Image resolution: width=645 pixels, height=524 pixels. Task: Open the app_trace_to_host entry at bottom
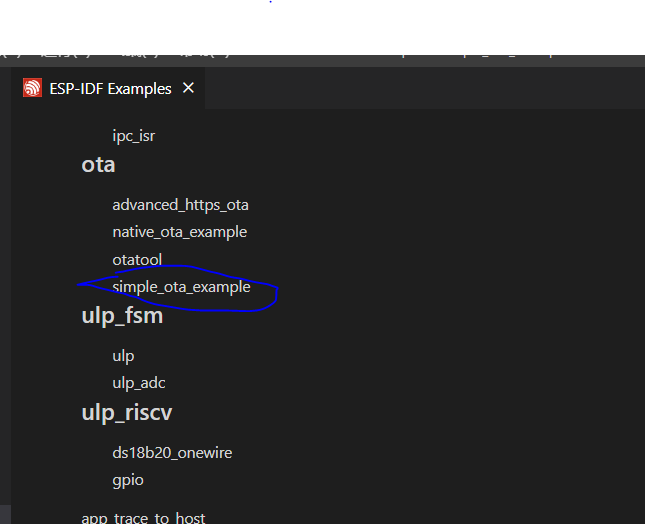point(143,518)
